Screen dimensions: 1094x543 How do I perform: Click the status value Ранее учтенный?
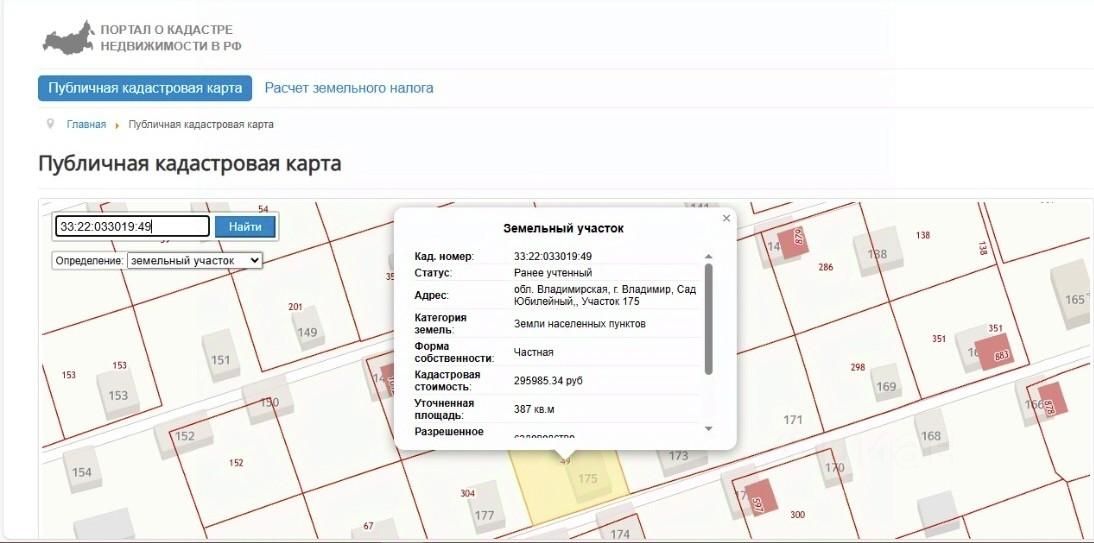553,272
